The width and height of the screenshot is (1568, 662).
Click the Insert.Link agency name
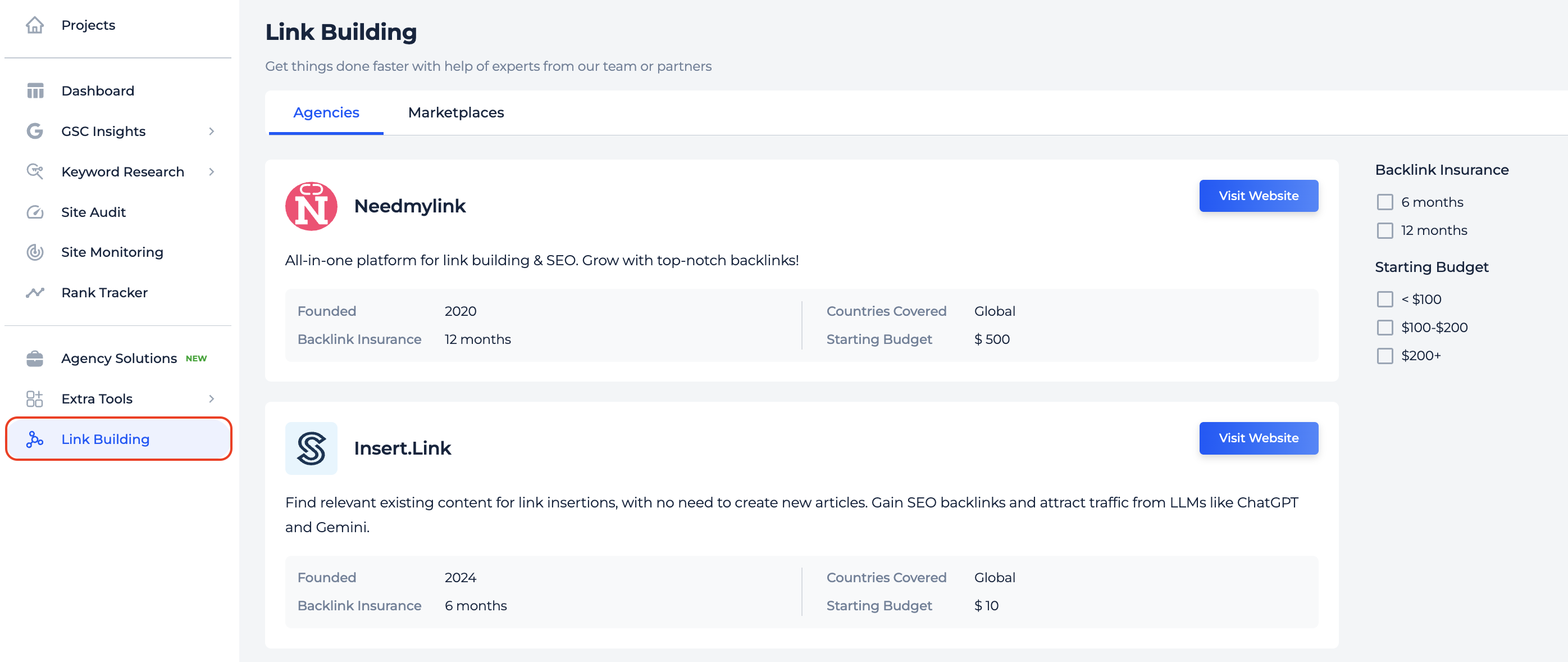(x=402, y=448)
